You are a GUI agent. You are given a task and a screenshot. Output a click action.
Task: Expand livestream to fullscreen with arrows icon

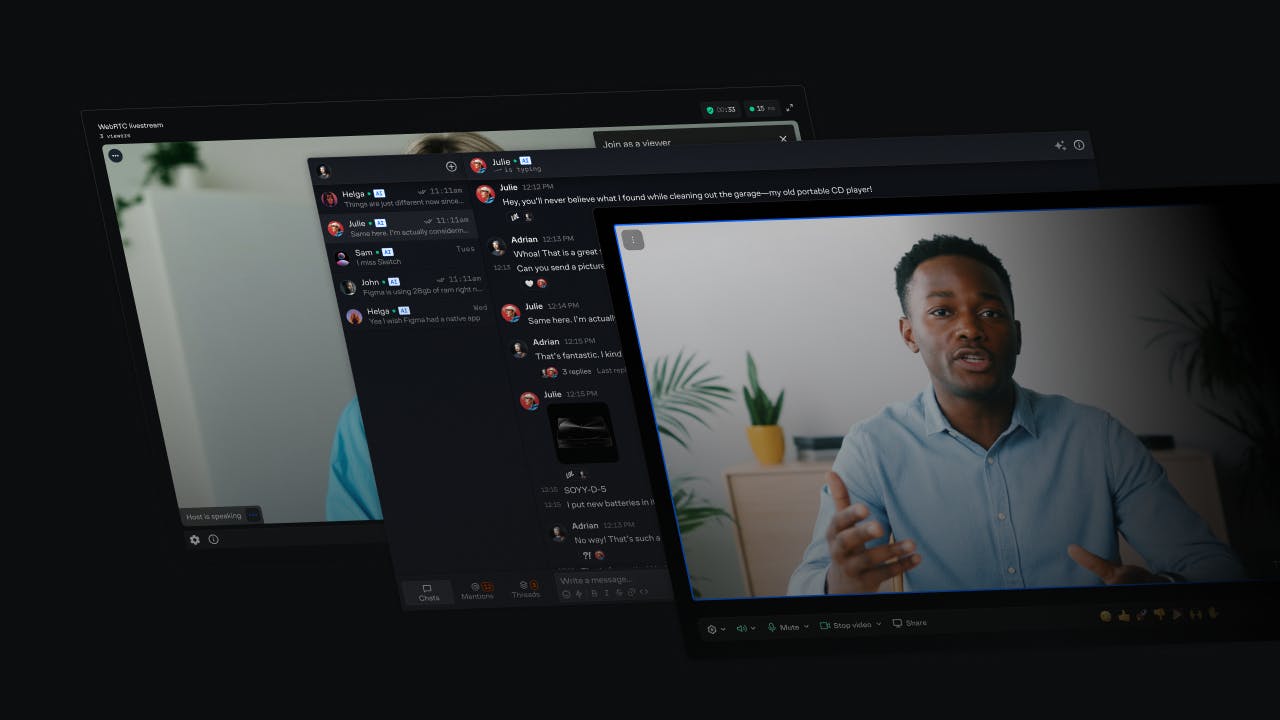[x=789, y=108]
